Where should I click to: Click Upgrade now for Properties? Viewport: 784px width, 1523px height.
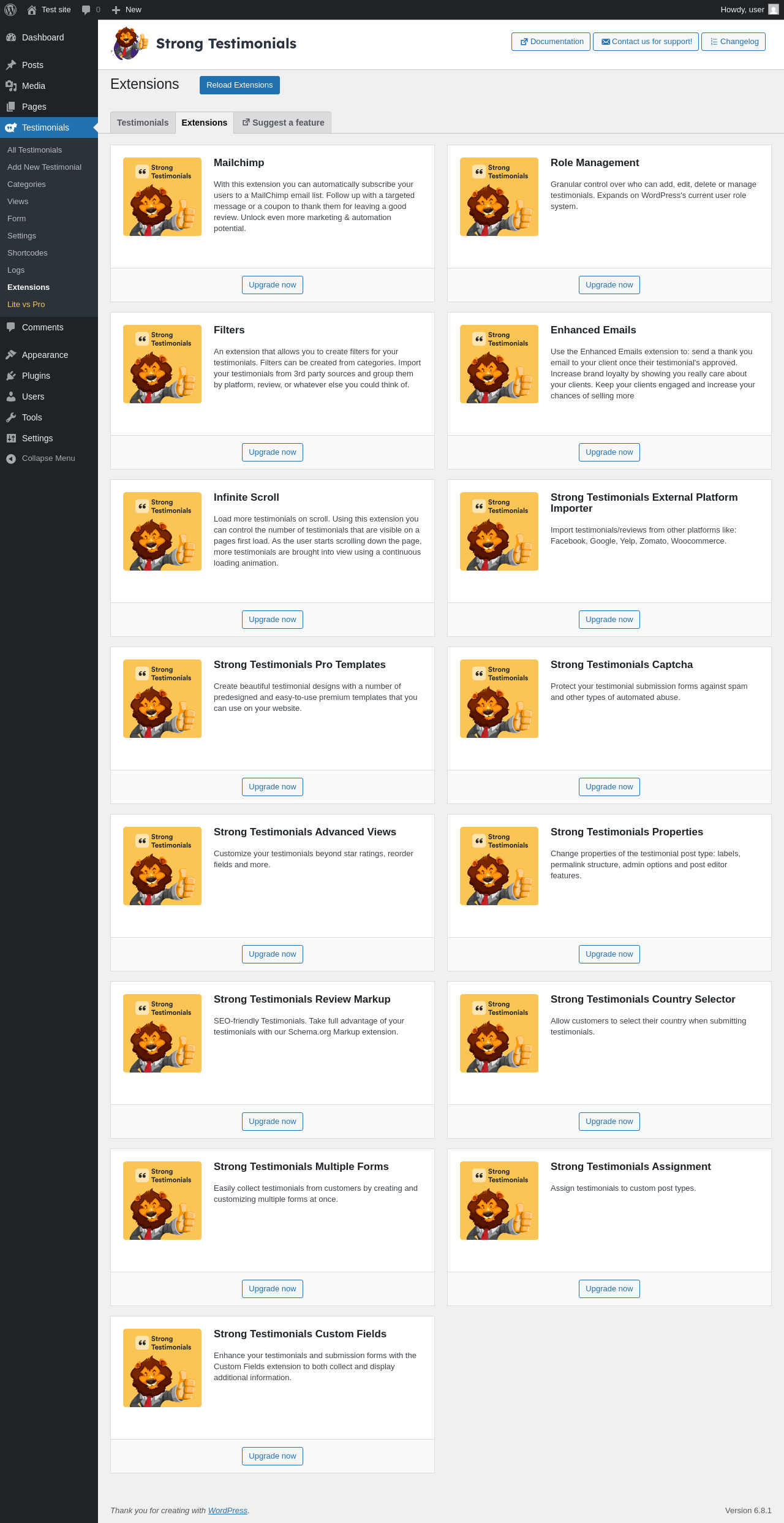(x=609, y=954)
